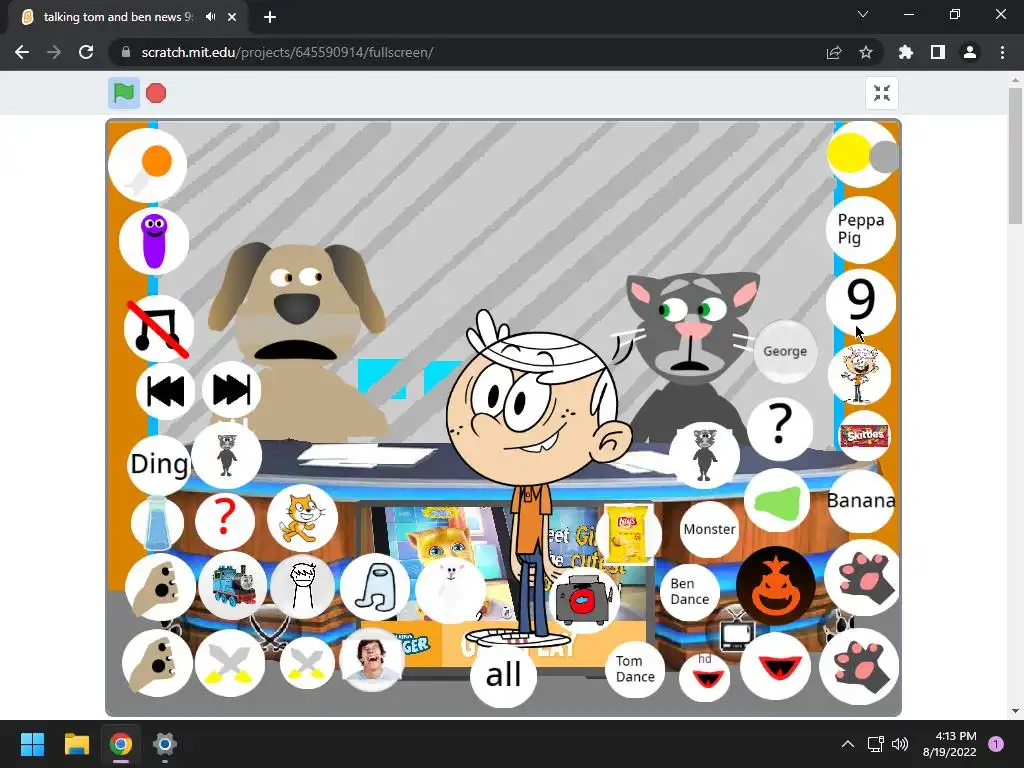Click the green flag to start project
Viewport: 1024px width, 768px height.
[123, 93]
